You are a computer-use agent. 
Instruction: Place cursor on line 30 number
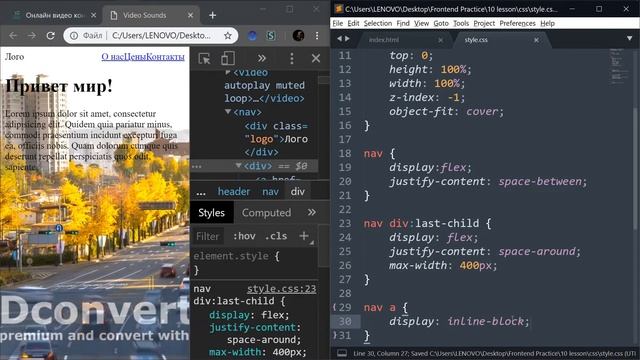coord(345,321)
